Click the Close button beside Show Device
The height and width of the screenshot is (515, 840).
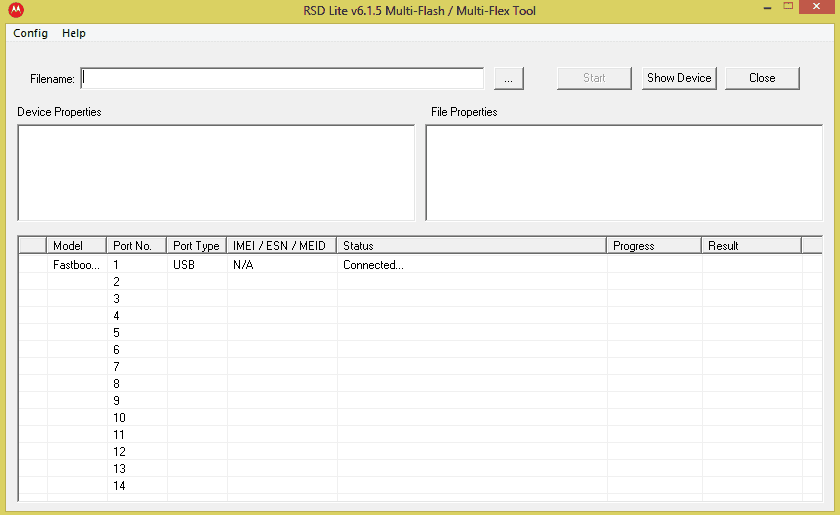(762, 78)
